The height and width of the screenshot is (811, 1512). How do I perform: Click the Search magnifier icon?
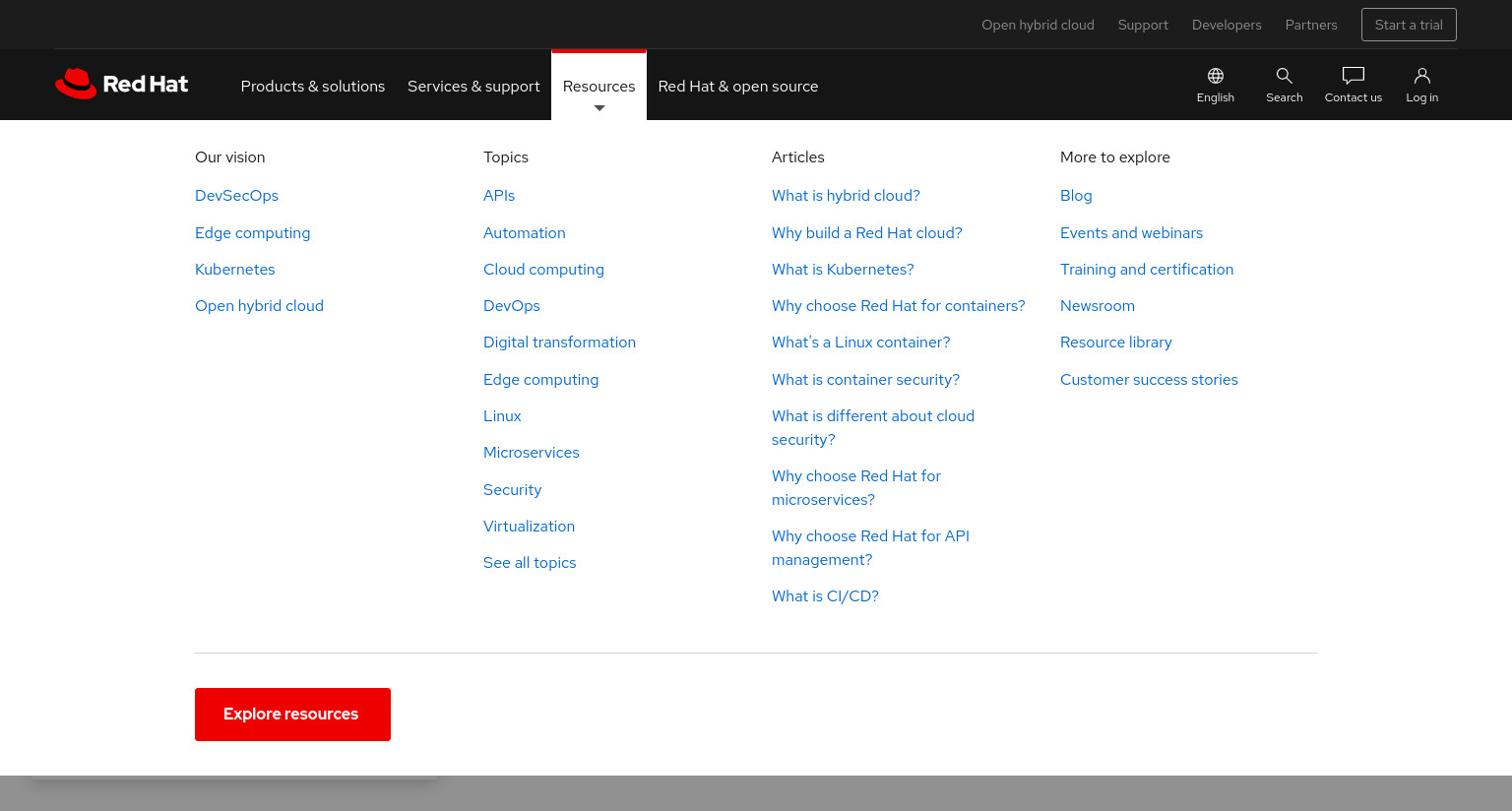[x=1285, y=76]
